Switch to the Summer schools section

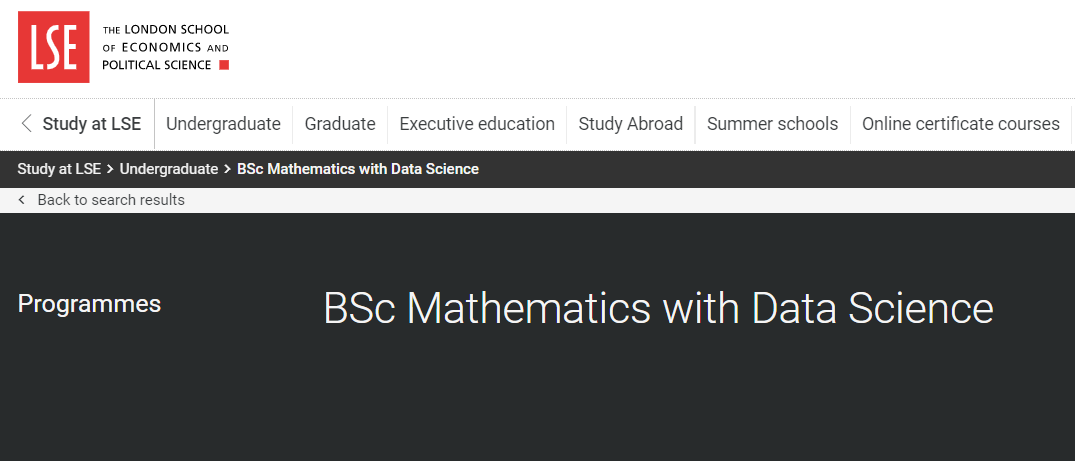pos(772,124)
